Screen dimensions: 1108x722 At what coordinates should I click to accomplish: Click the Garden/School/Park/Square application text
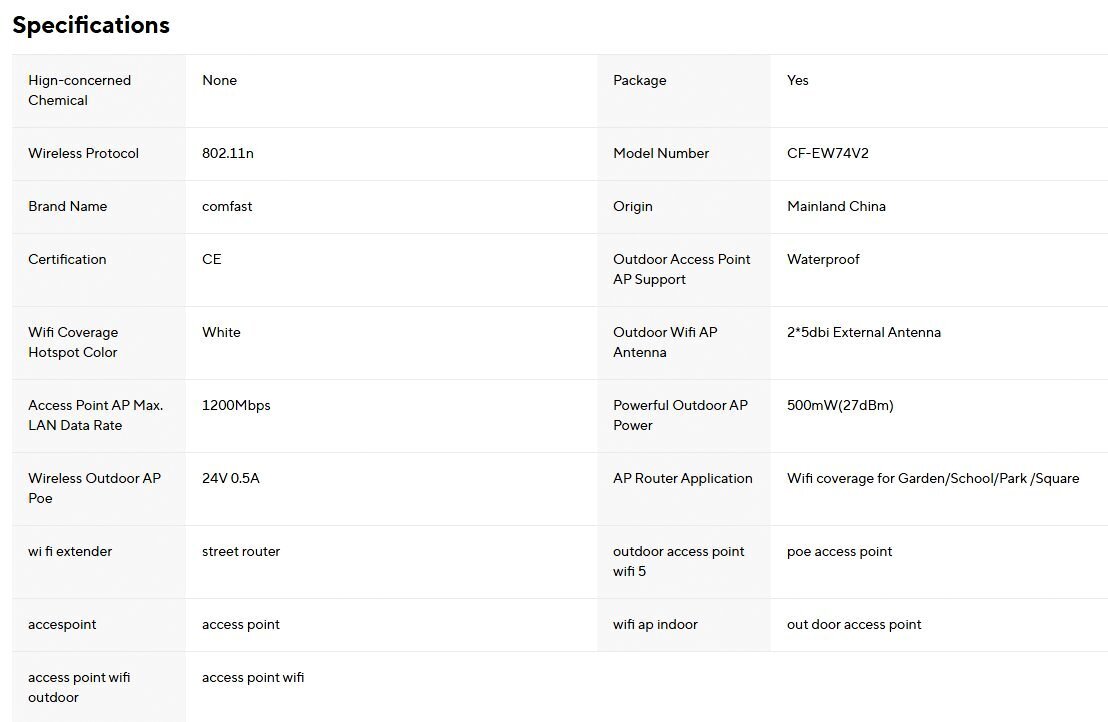[932, 478]
